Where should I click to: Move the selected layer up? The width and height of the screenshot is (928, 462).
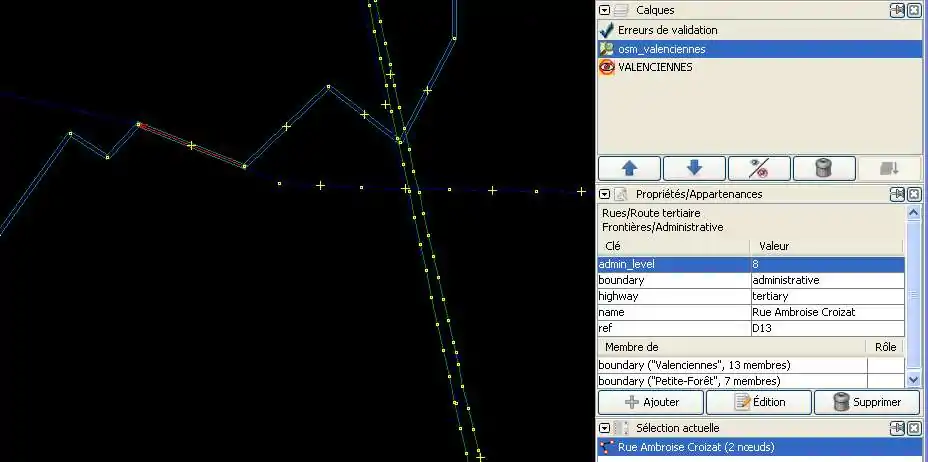627,168
